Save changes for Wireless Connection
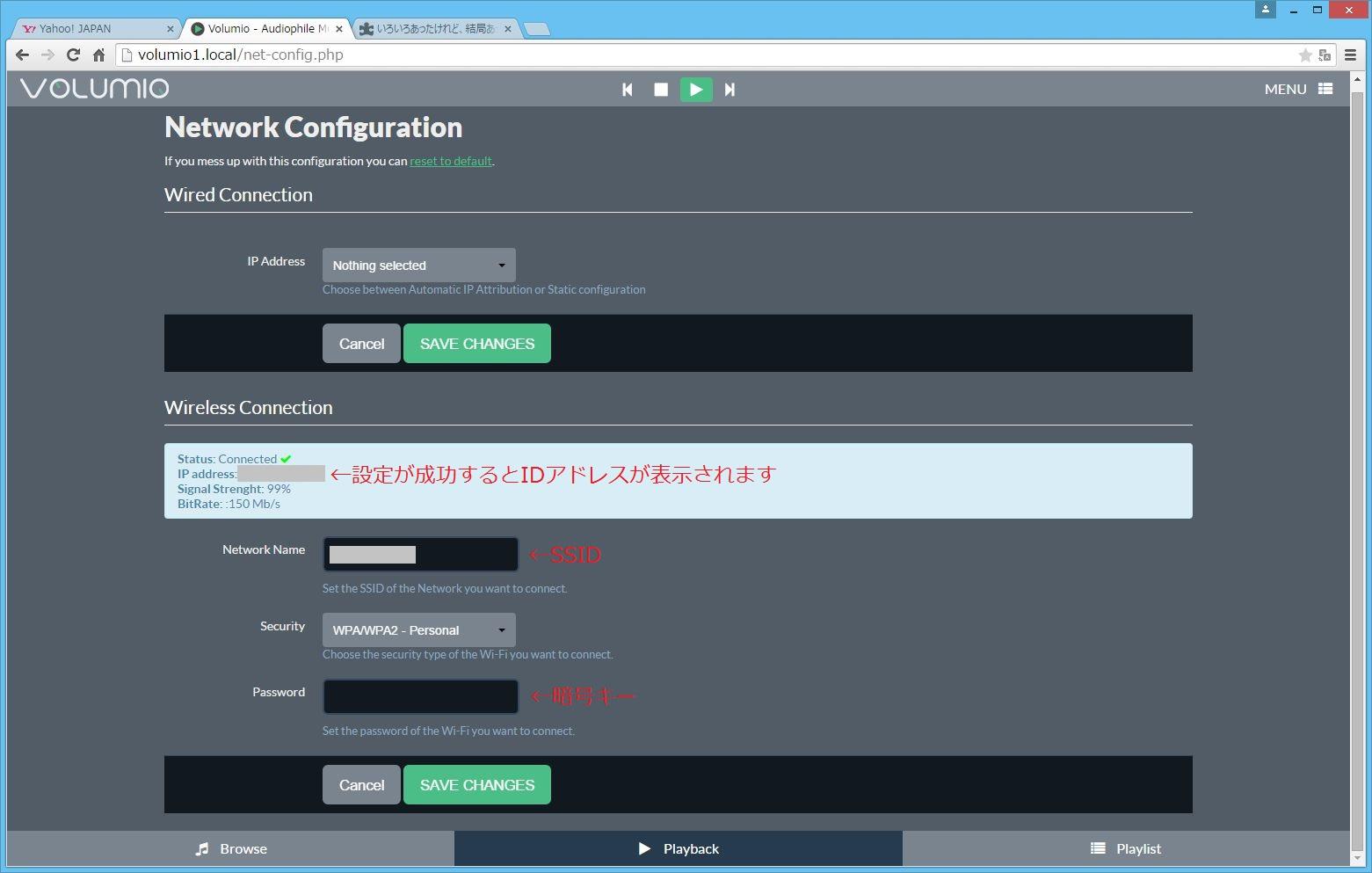Viewport: 1372px width, 873px height. (477, 785)
